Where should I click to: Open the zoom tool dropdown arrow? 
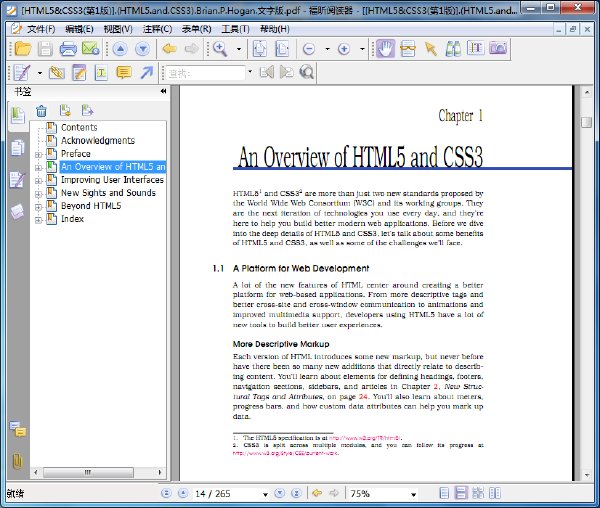pos(239,49)
